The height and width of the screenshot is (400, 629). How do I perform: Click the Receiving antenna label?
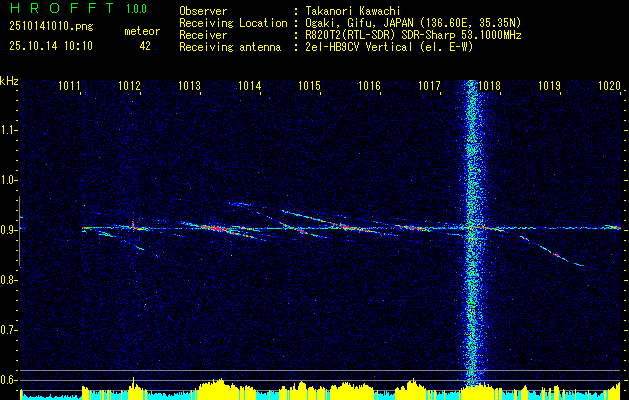point(230,47)
